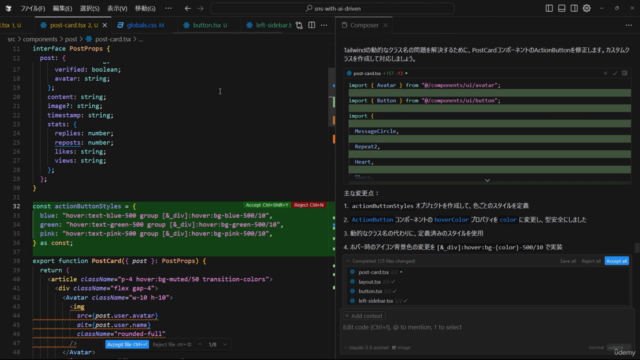Click the Cursor app logo icon
The width and height of the screenshot is (640, 360).
8,8
